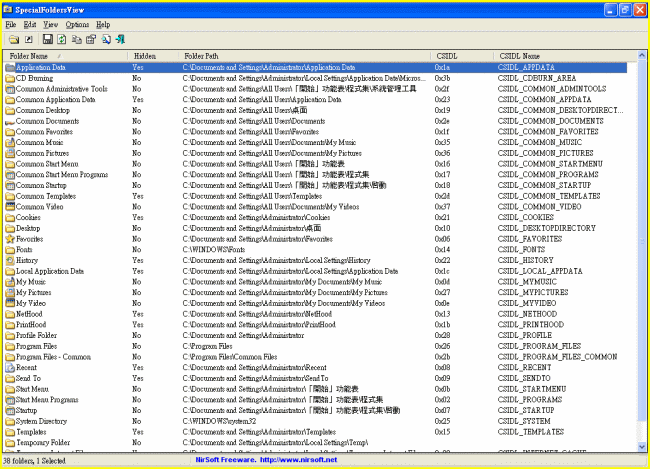The width and height of the screenshot is (650, 469).
Task: Click the Refresh toolbar icon
Action: click(61, 39)
